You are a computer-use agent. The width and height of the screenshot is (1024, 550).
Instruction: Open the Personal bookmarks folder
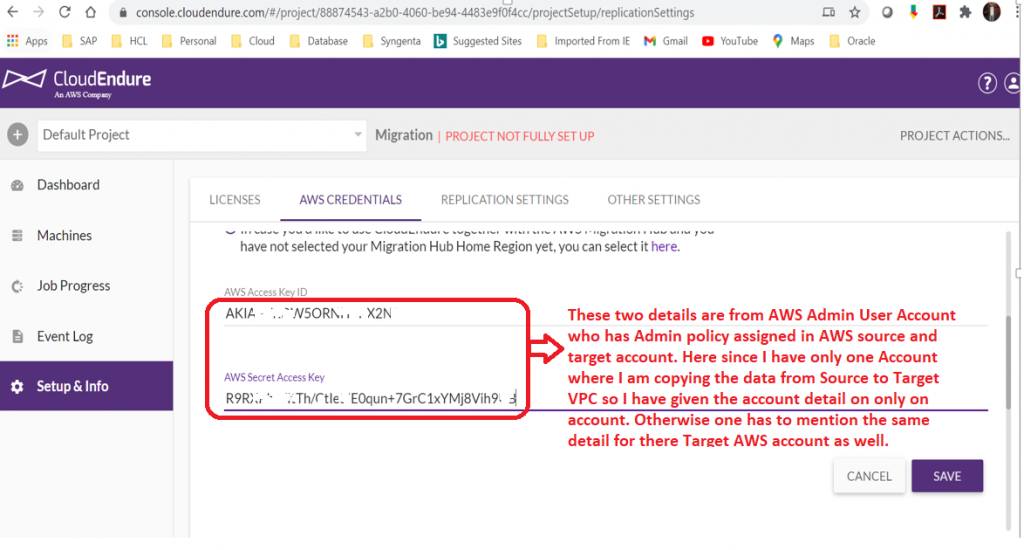(189, 41)
